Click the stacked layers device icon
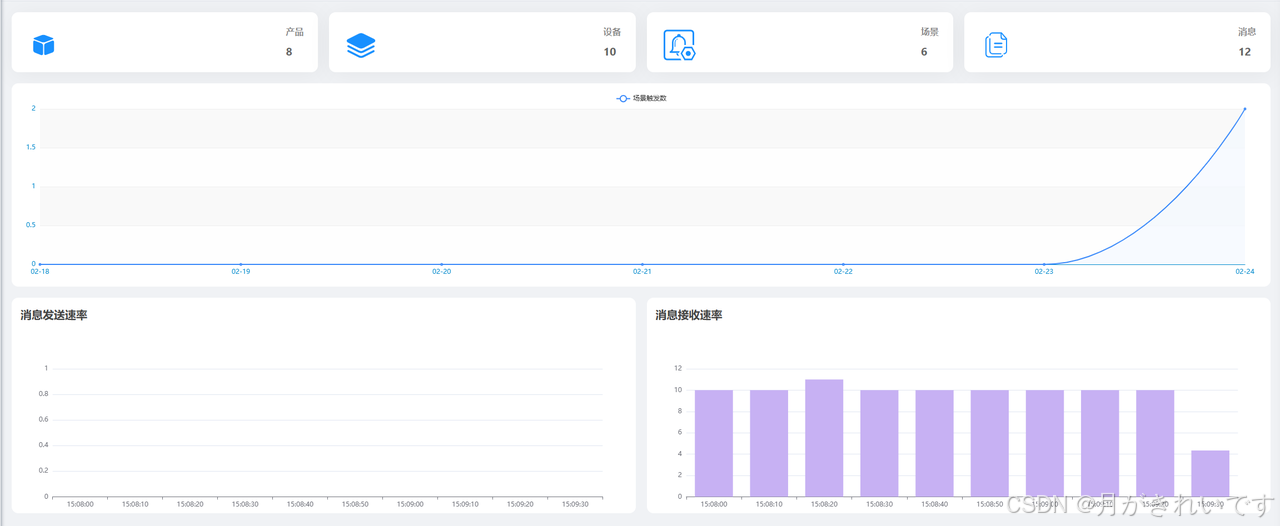The image size is (1280, 526). pyautogui.click(x=361, y=45)
